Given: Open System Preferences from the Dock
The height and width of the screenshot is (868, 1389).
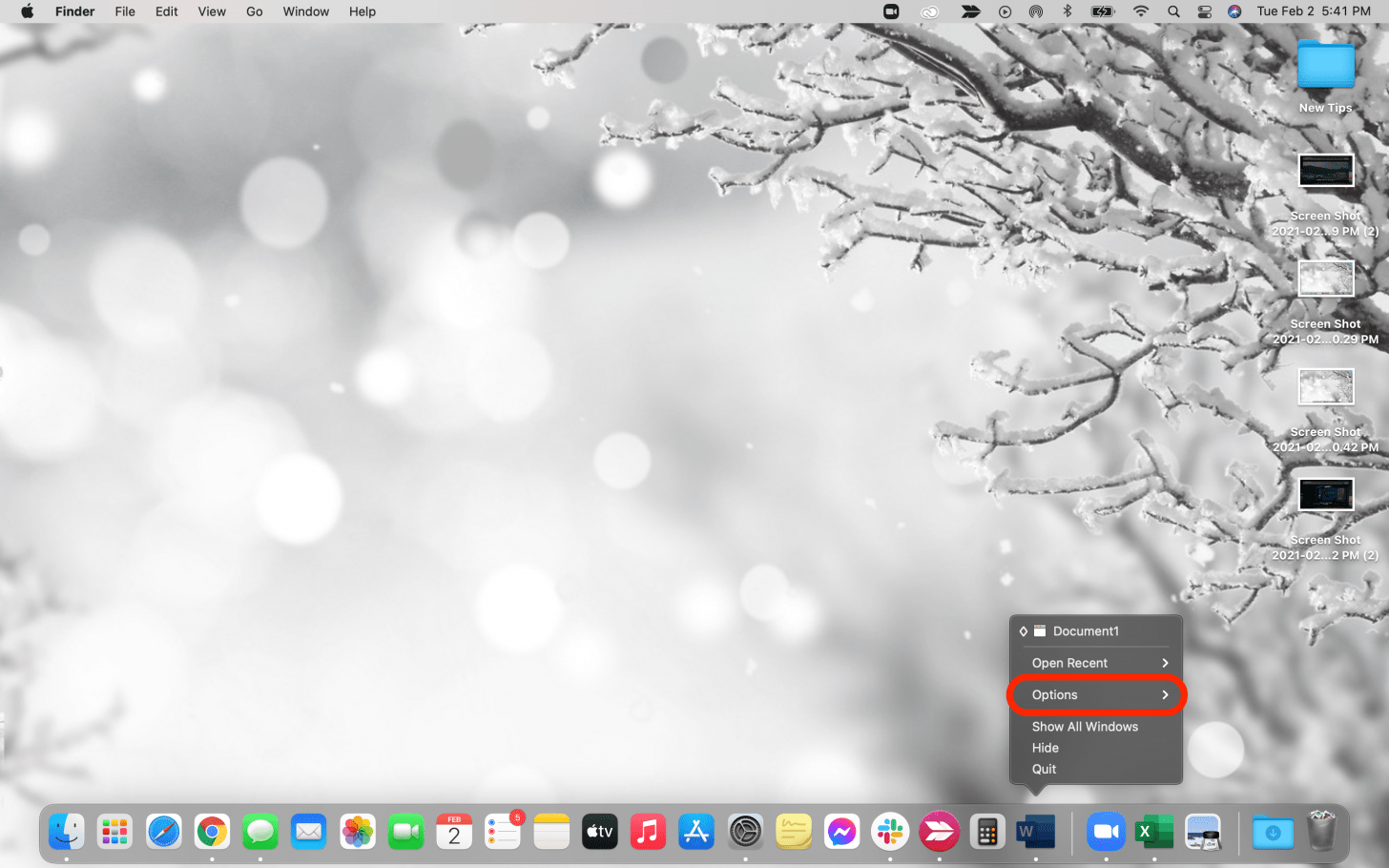Looking at the screenshot, I should [x=745, y=832].
